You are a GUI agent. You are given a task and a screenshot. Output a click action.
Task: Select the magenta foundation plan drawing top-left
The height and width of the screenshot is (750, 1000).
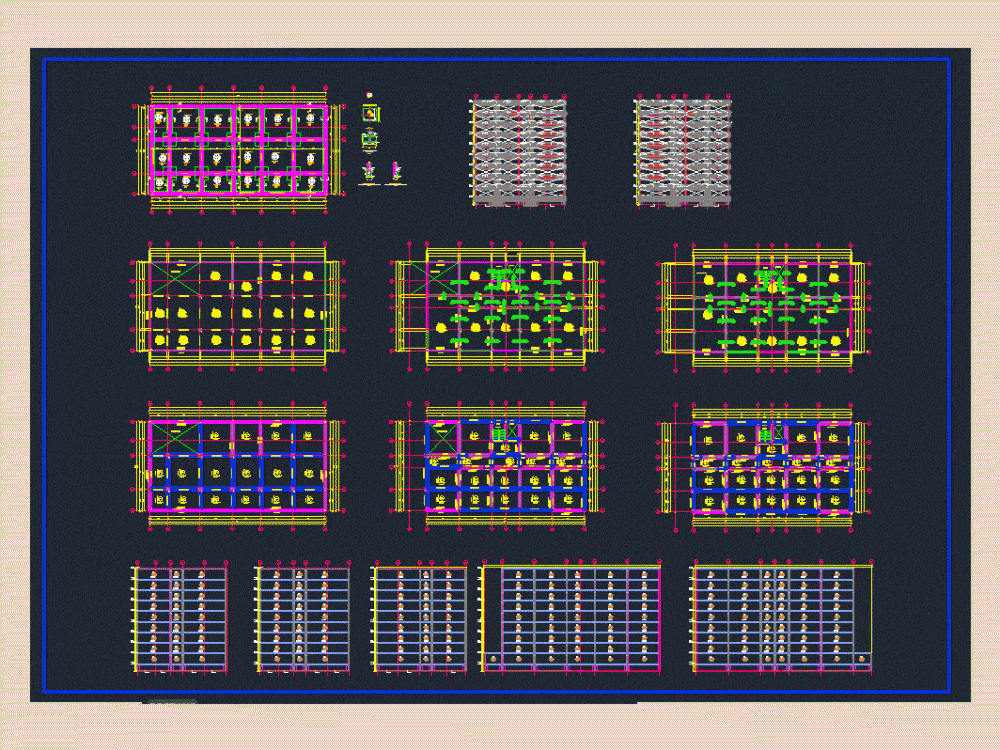pos(239,150)
